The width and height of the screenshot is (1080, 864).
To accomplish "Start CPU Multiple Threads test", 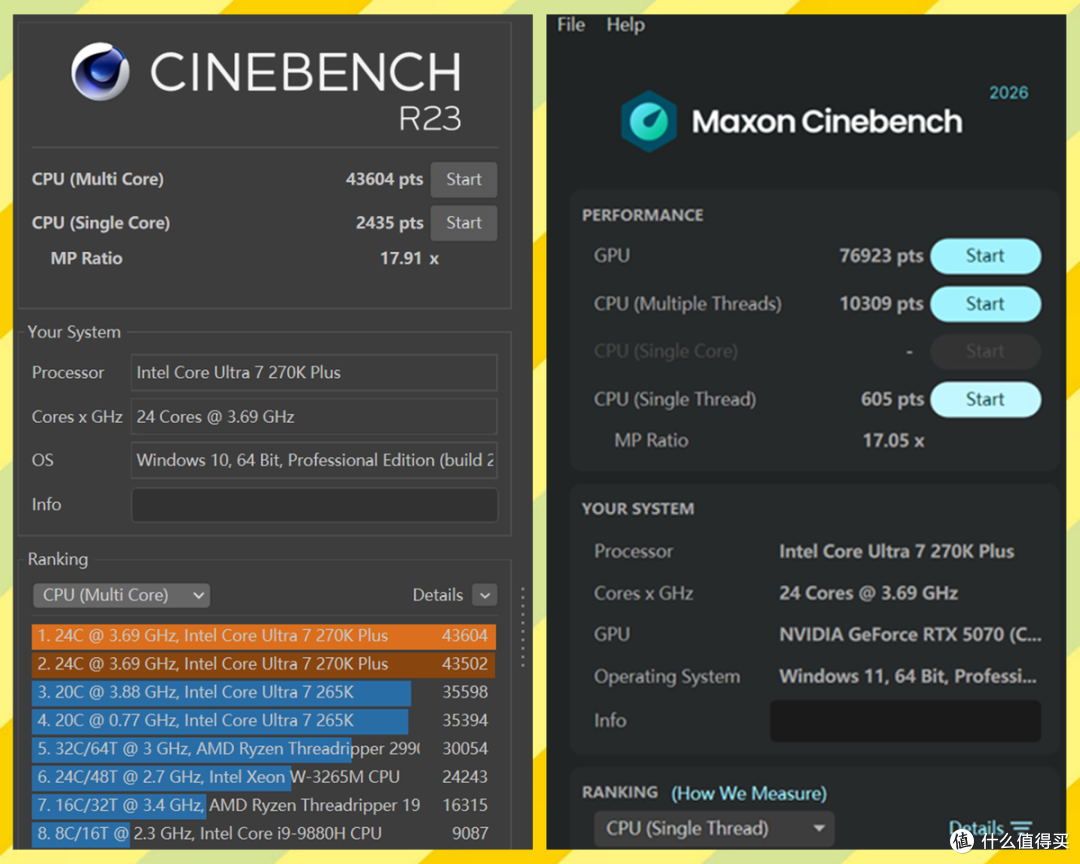I will [x=985, y=304].
